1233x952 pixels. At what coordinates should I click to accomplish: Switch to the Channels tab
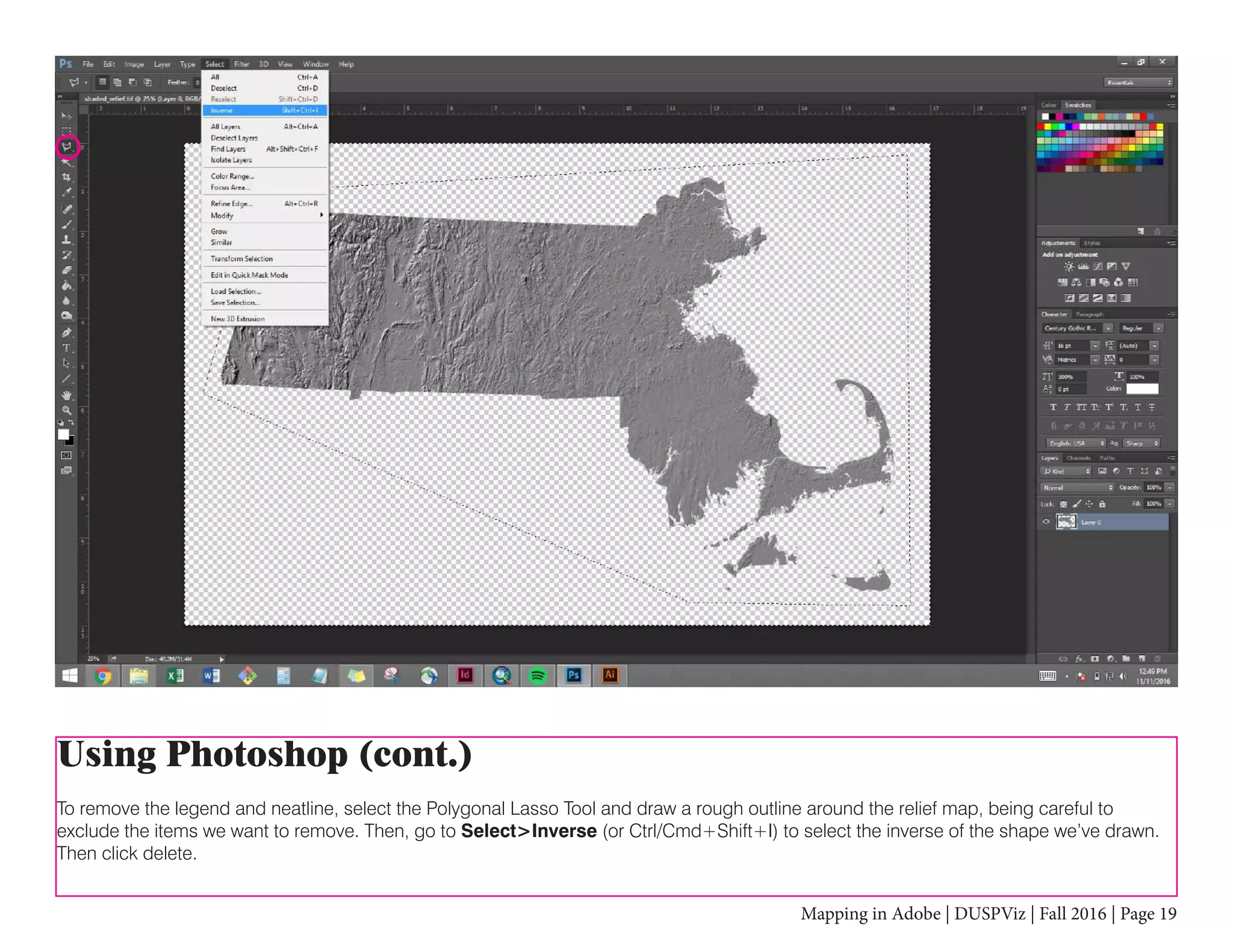click(1078, 458)
